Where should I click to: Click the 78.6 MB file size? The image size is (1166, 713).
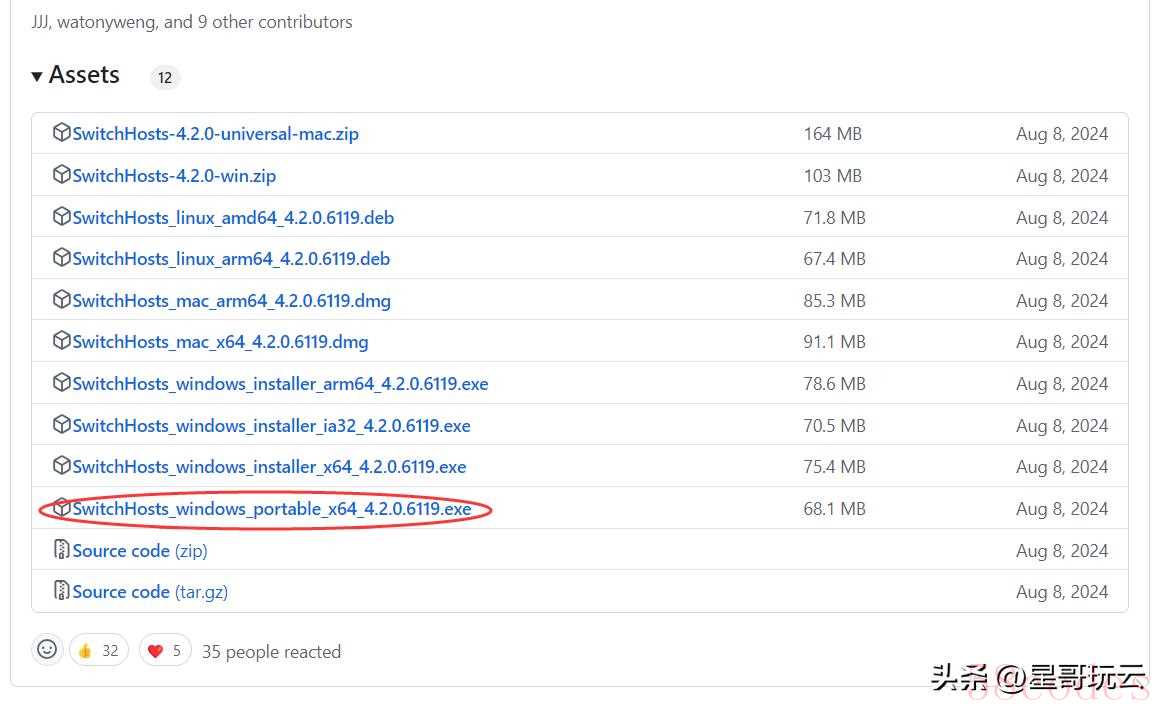click(834, 384)
